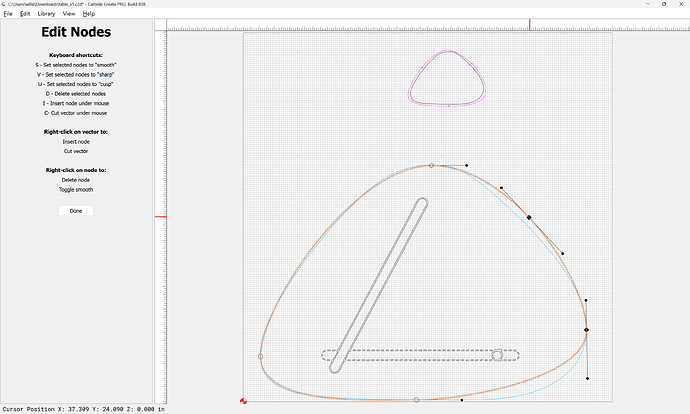Click the handle point right of the bottom node
Screen dimensions: 690x414
(x=461, y=400)
